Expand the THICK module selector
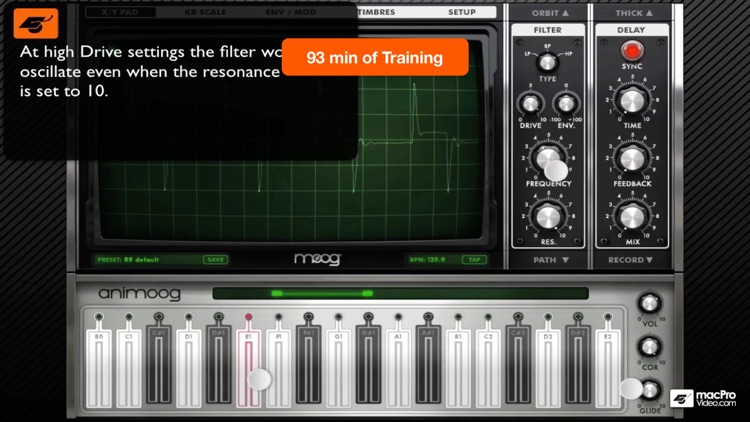 tap(634, 13)
